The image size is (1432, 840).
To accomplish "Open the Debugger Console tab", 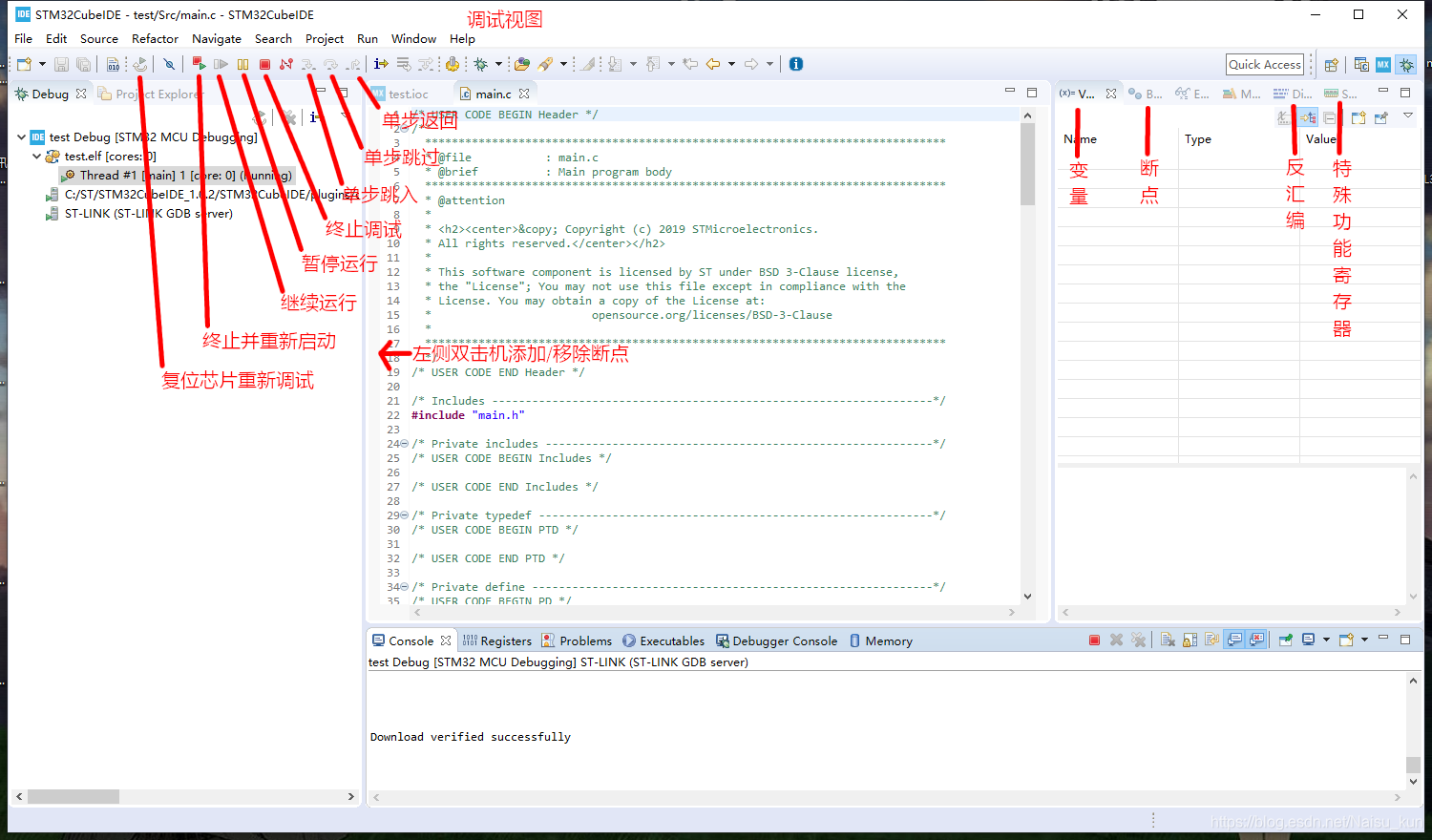I will click(x=777, y=641).
